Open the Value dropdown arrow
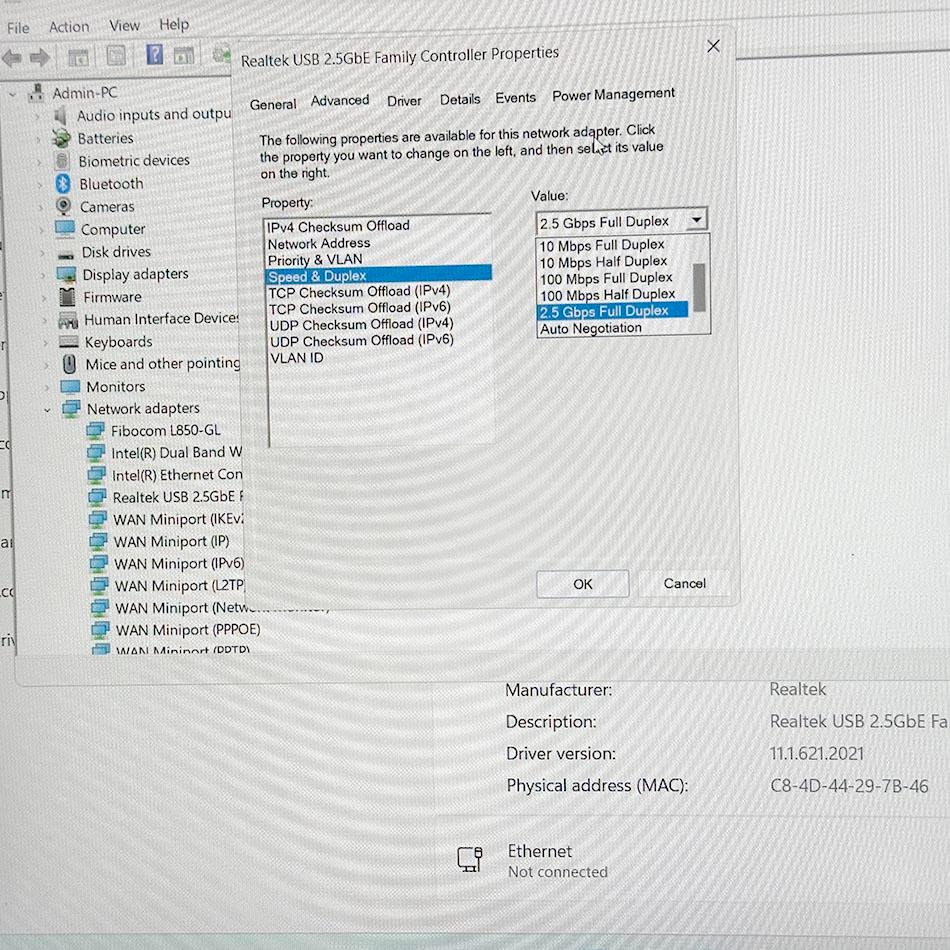Viewport: 950px width, 950px height. (x=697, y=221)
